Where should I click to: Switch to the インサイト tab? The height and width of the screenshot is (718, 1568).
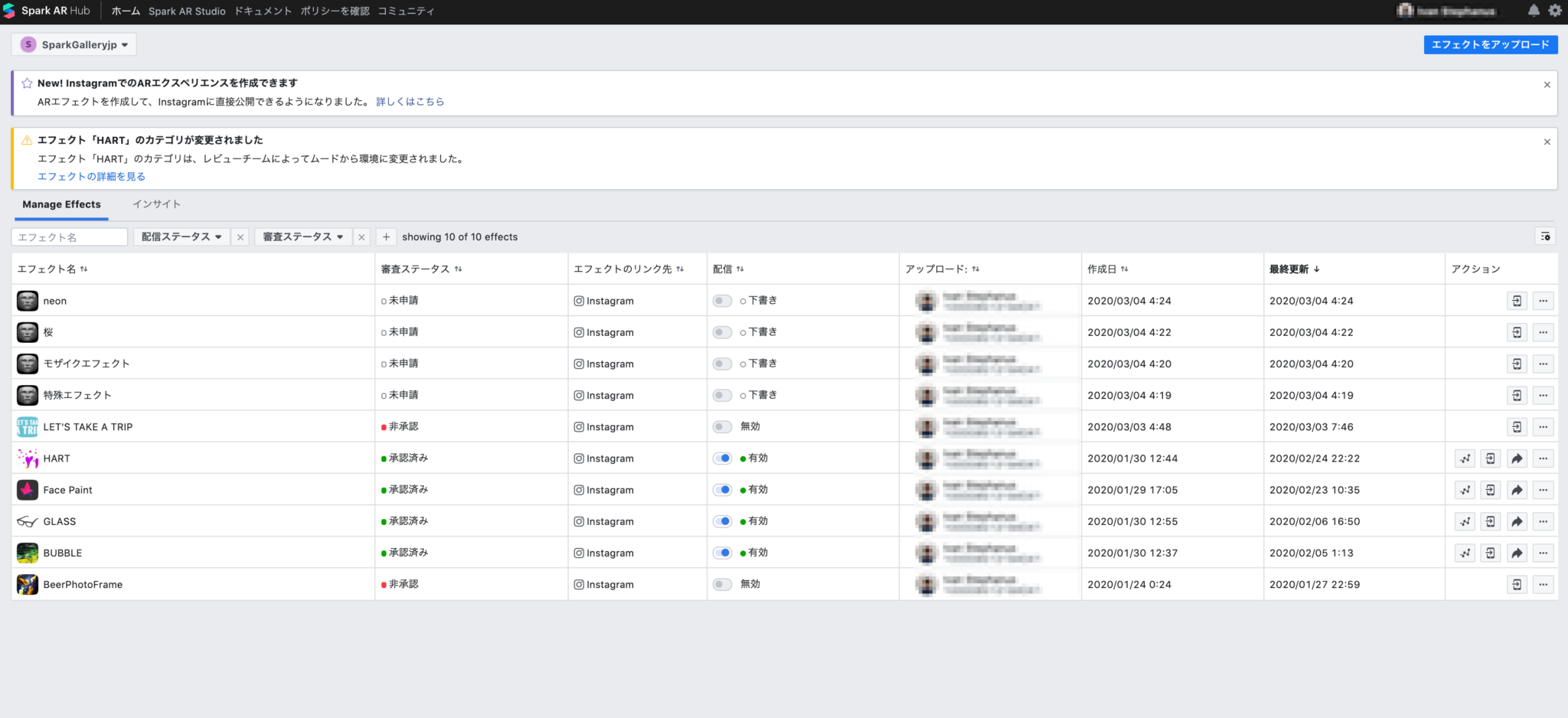[156, 204]
